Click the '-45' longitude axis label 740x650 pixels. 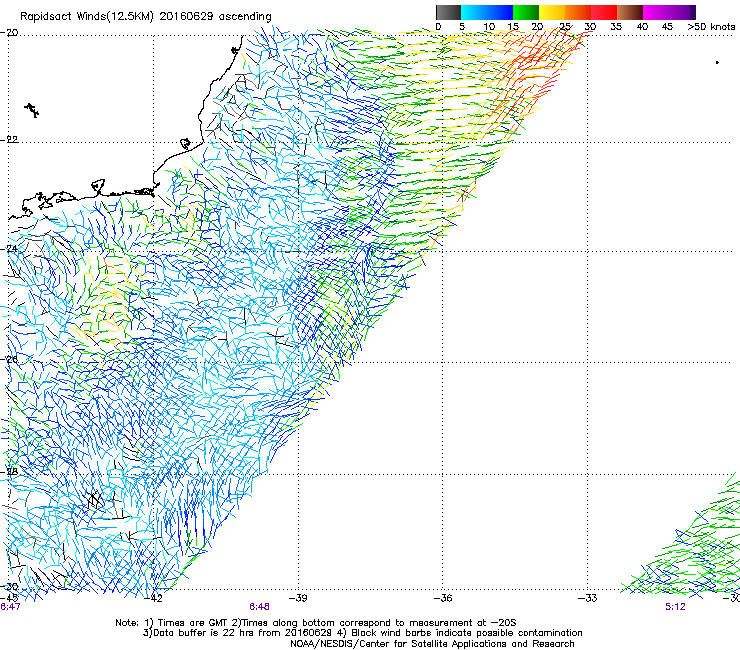[10, 598]
